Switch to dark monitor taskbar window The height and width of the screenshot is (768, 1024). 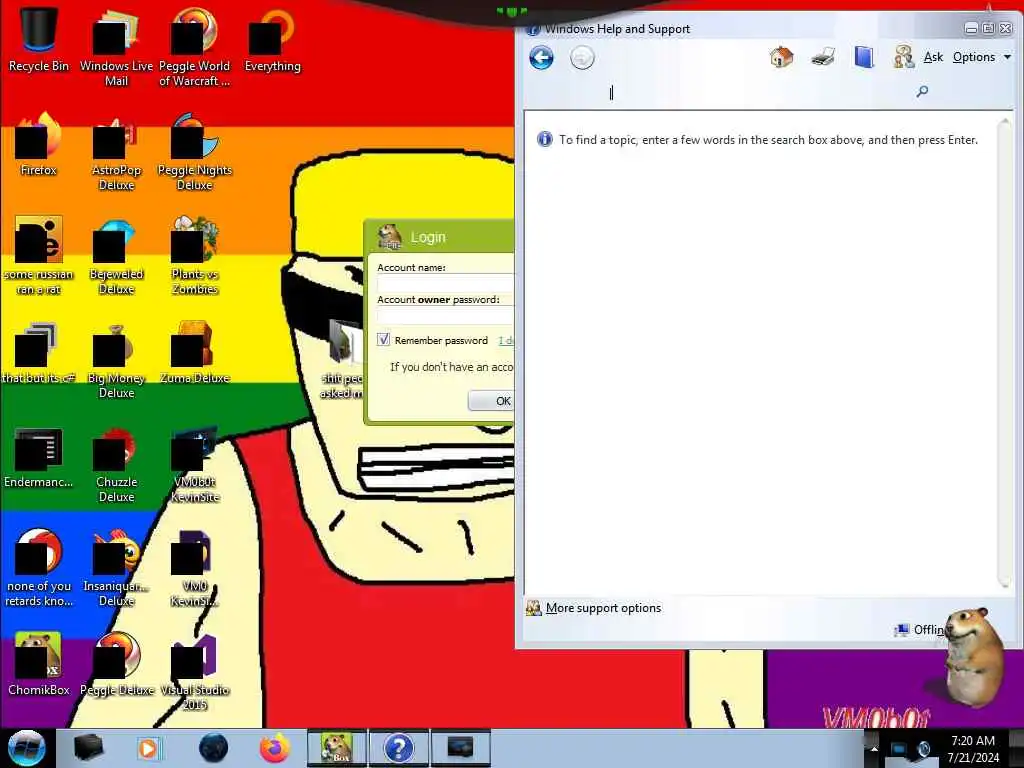click(460, 748)
